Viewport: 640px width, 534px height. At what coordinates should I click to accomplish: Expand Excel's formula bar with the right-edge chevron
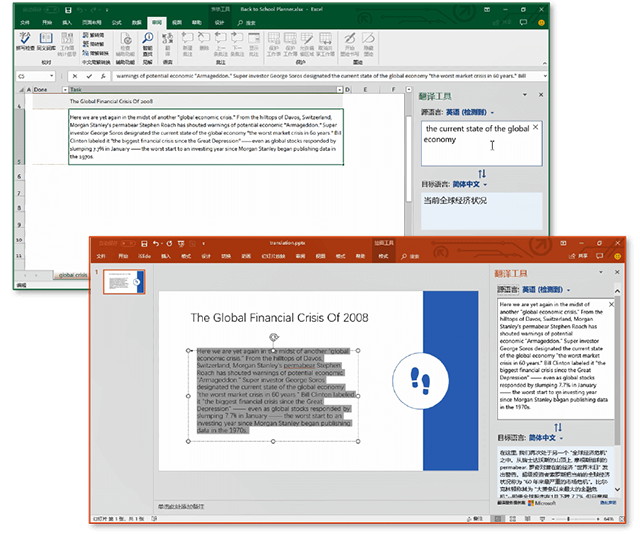(x=545, y=76)
